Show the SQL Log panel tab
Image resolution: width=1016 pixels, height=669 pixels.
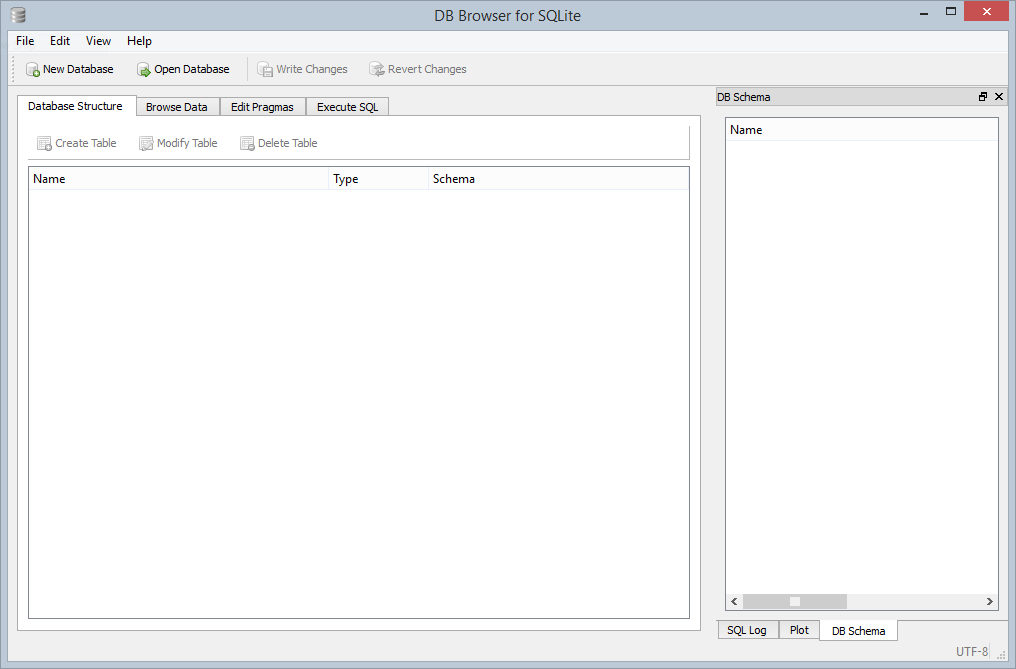pyautogui.click(x=746, y=631)
